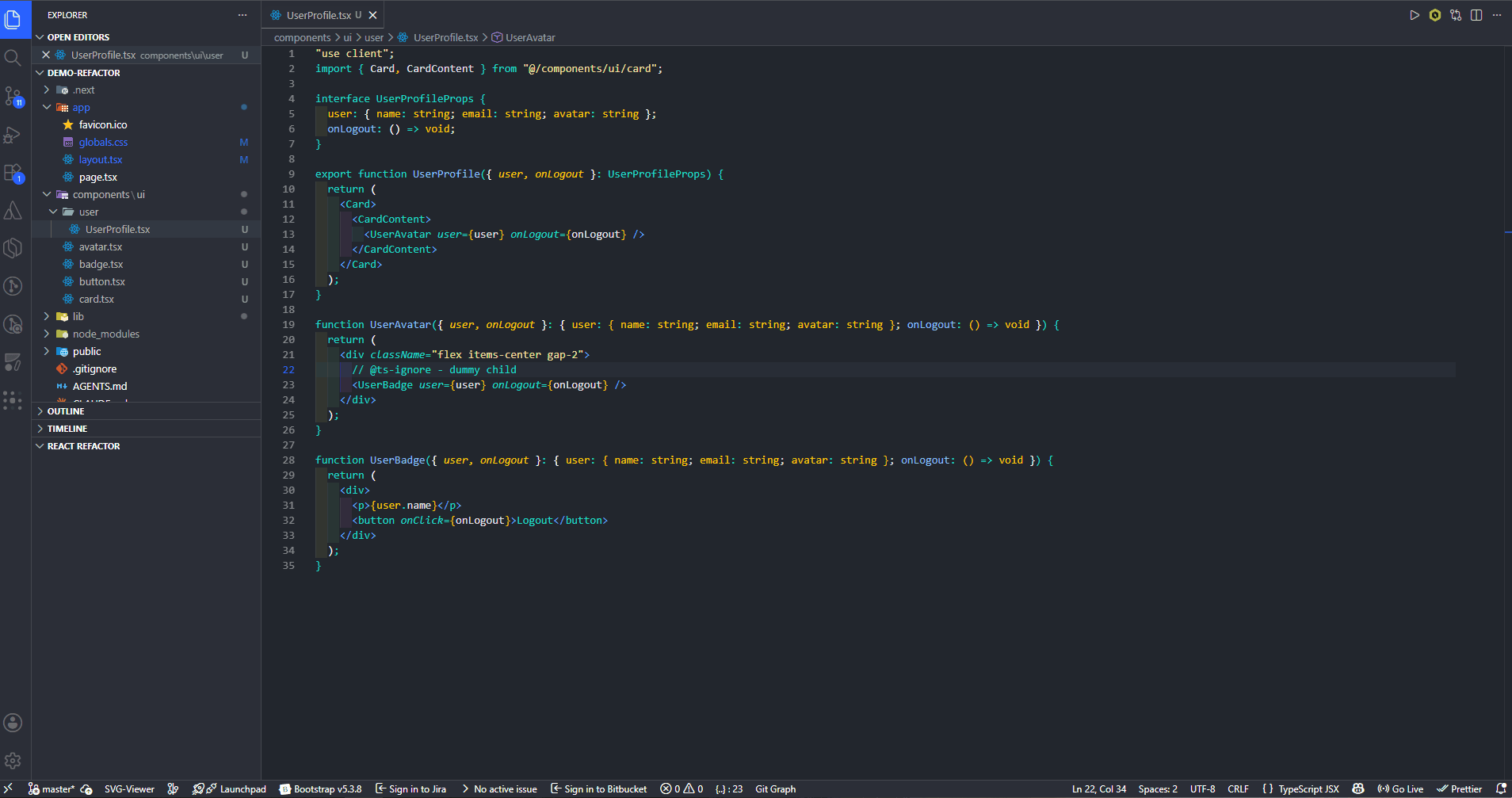Click Sign in to Jira
The width and height of the screenshot is (1512, 798).
pyautogui.click(x=410, y=789)
